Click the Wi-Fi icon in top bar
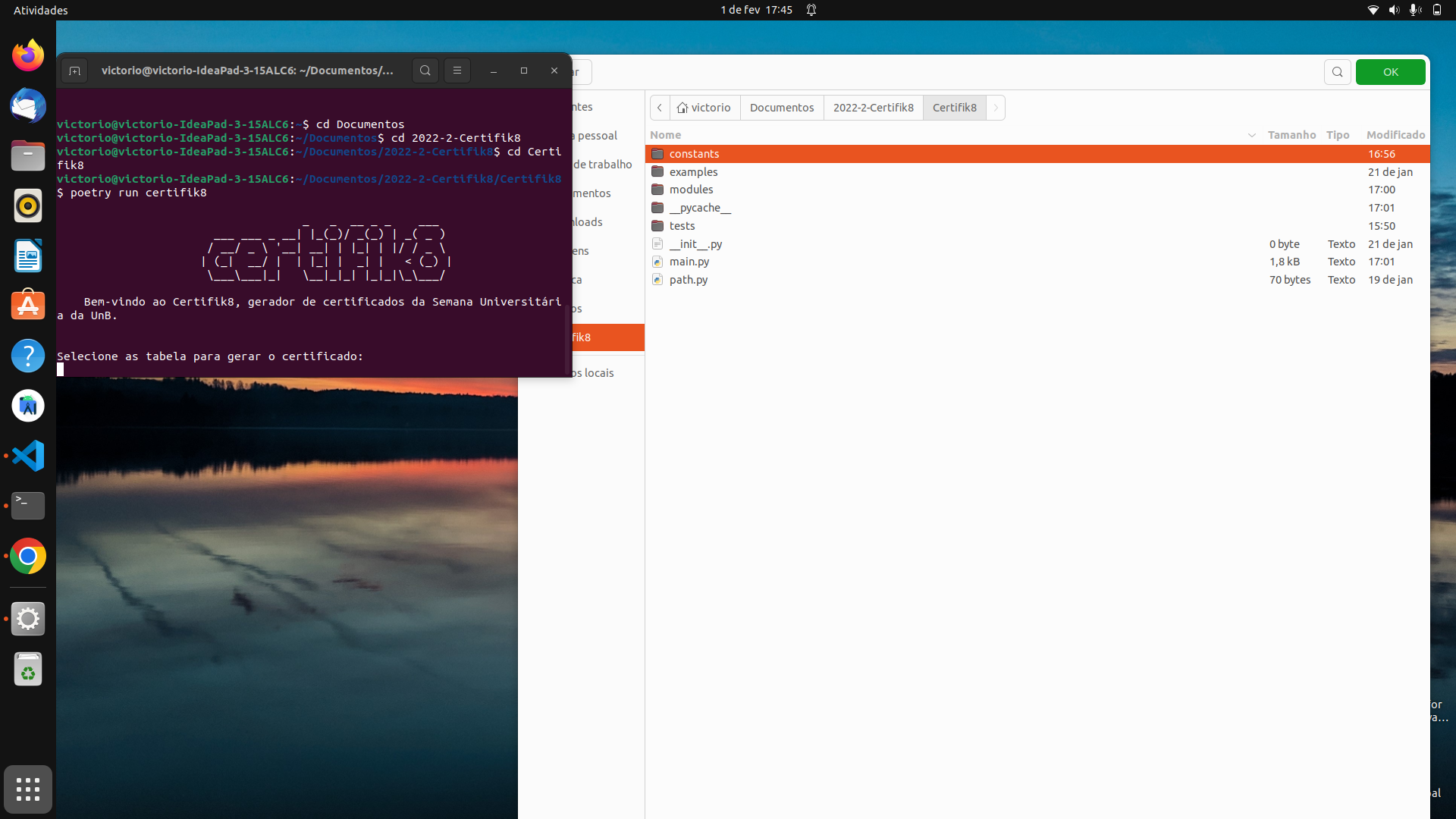 coord(1373,10)
